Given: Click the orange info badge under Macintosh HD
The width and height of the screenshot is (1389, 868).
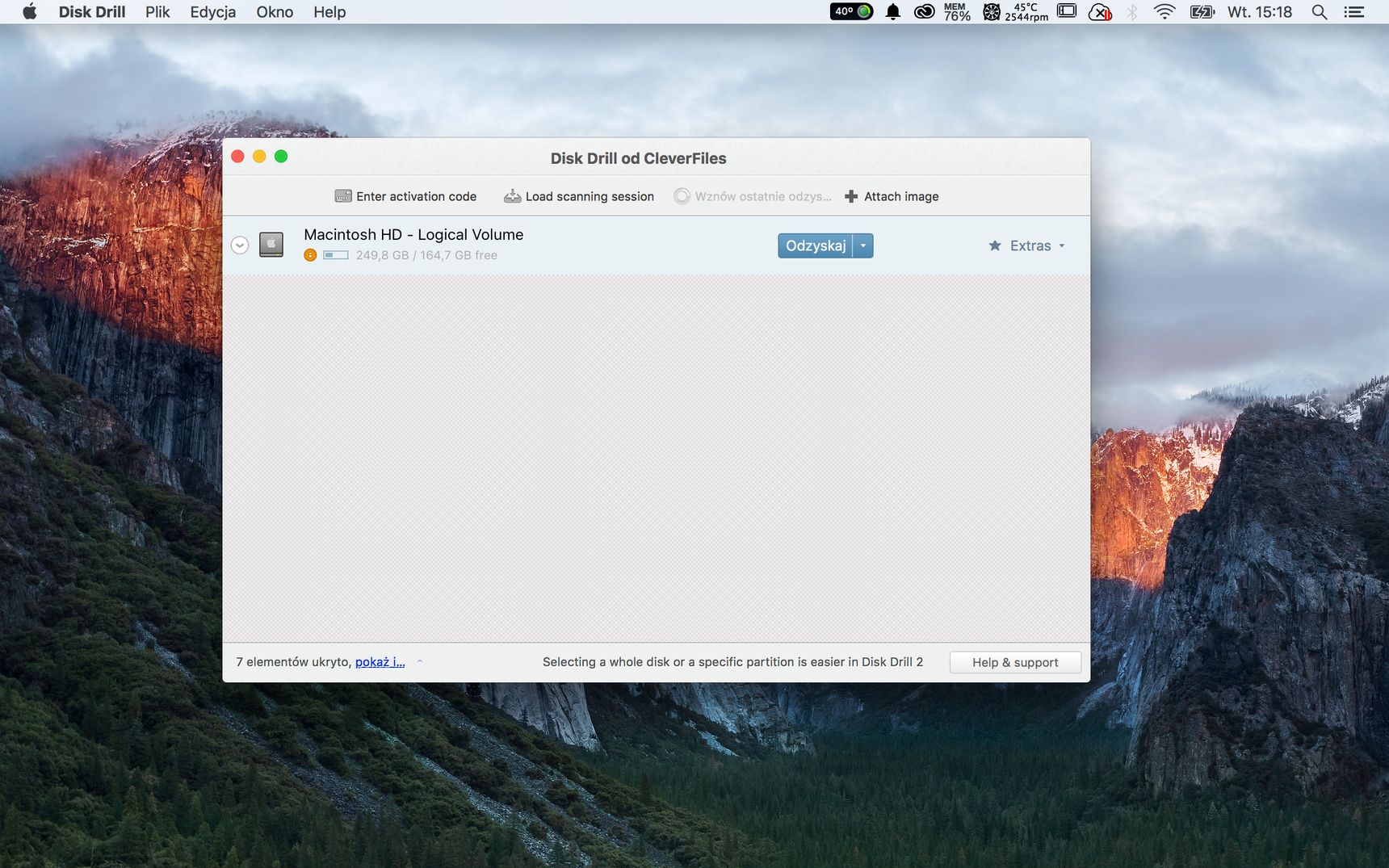Looking at the screenshot, I should point(310,255).
